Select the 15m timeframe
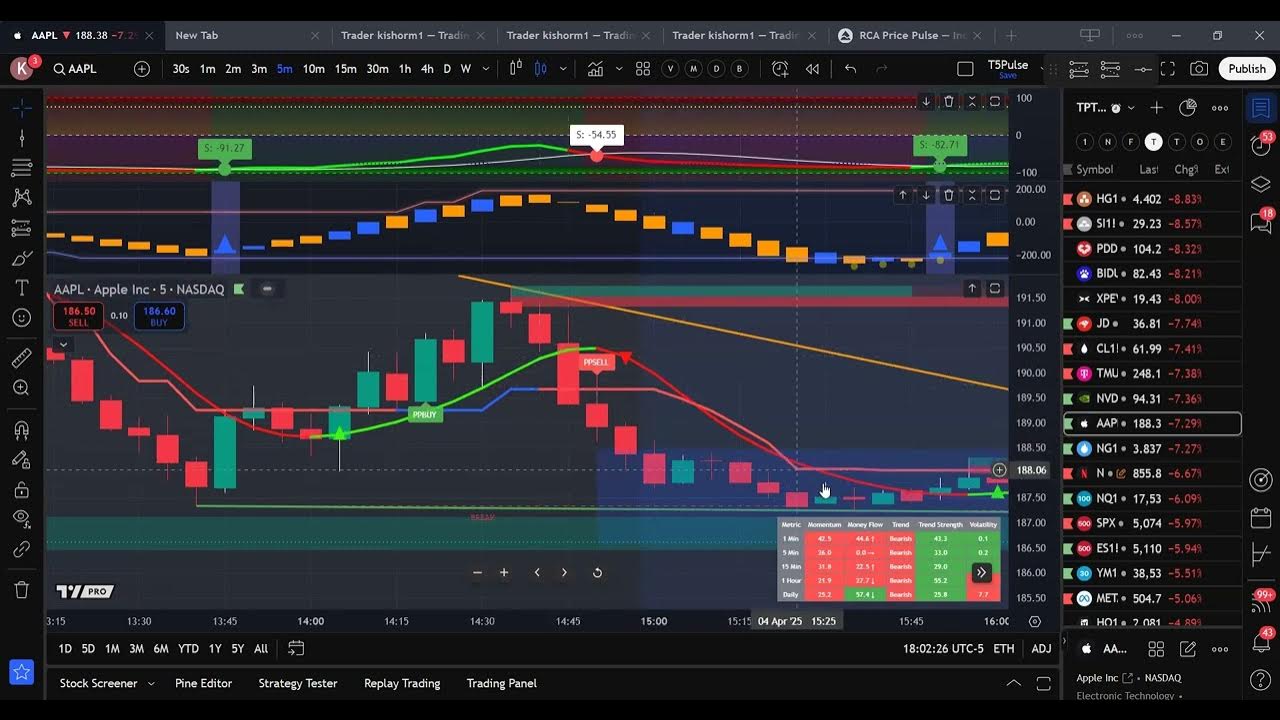The width and height of the screenshot is (1280, 720). (x=346, y=69)
